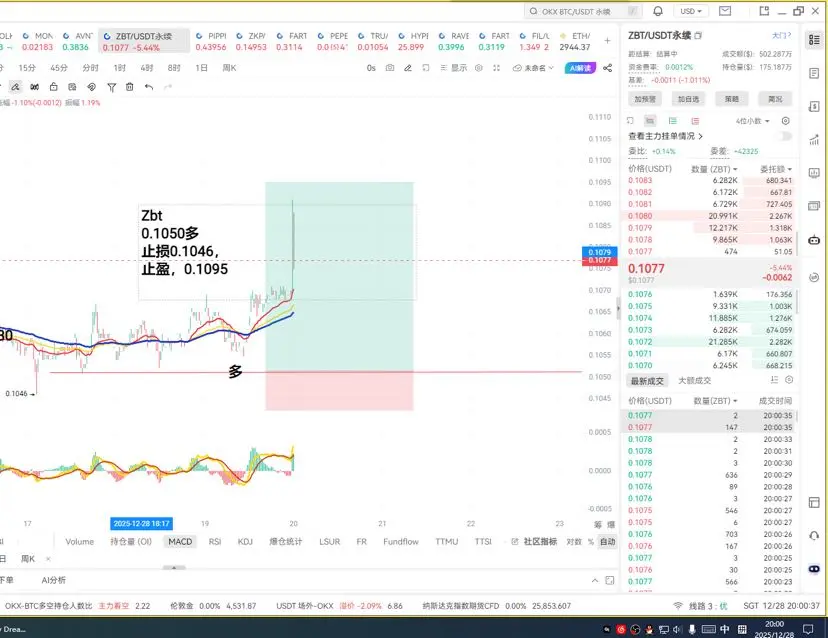Open the AI分析 tab
Viewport: 828px width, 638px height.
54,580
